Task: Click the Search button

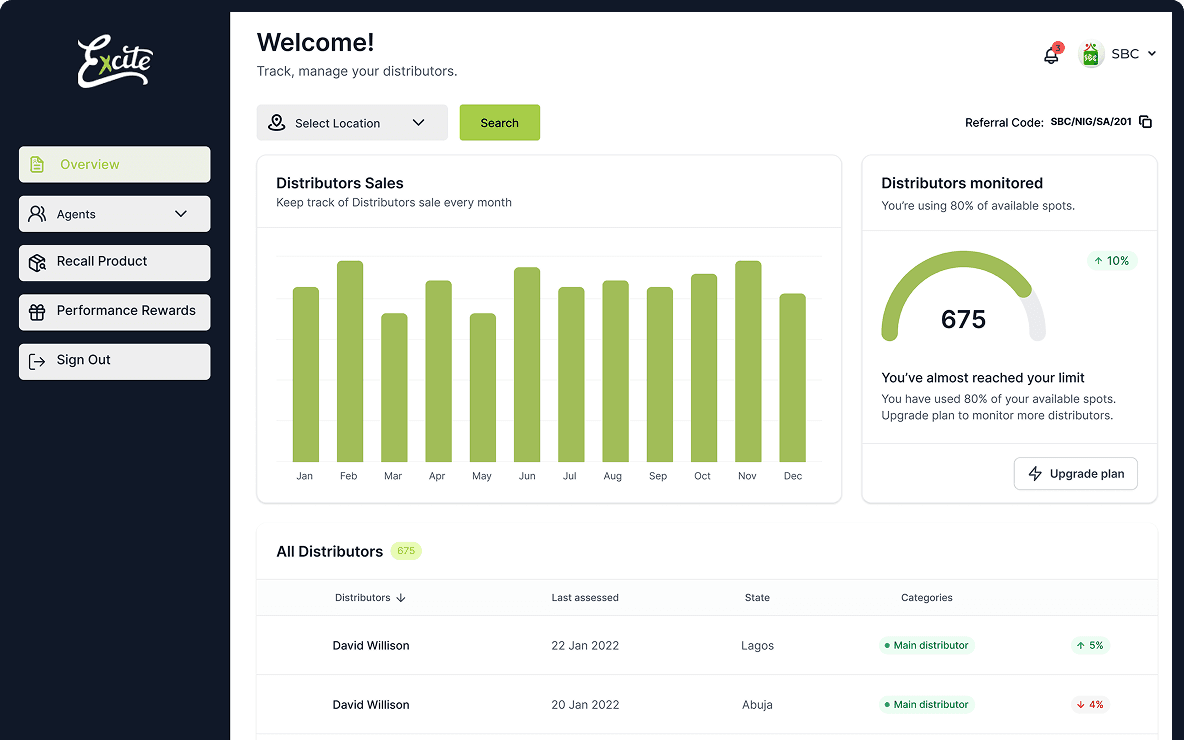Action: (499, 122)
